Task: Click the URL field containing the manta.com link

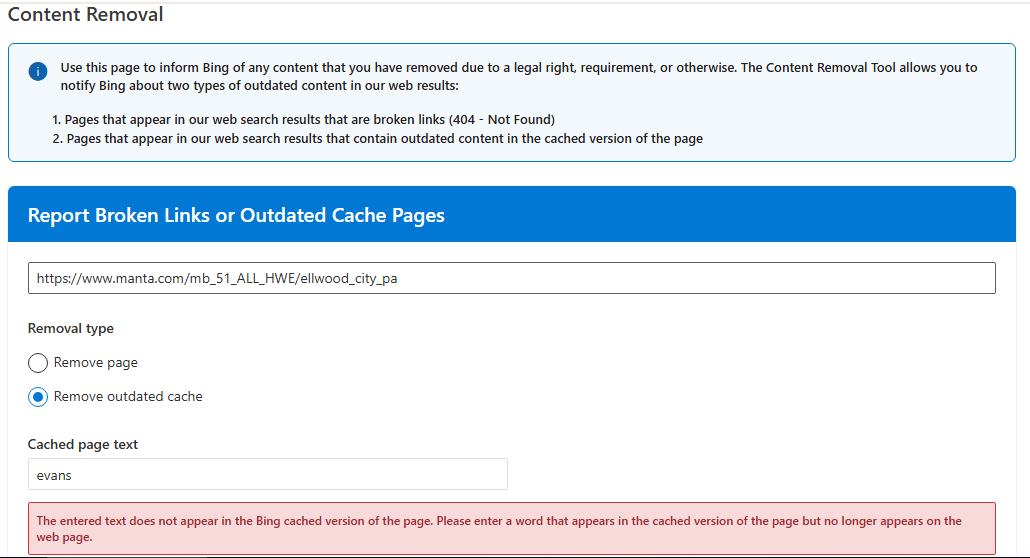Action: [512, 278]
